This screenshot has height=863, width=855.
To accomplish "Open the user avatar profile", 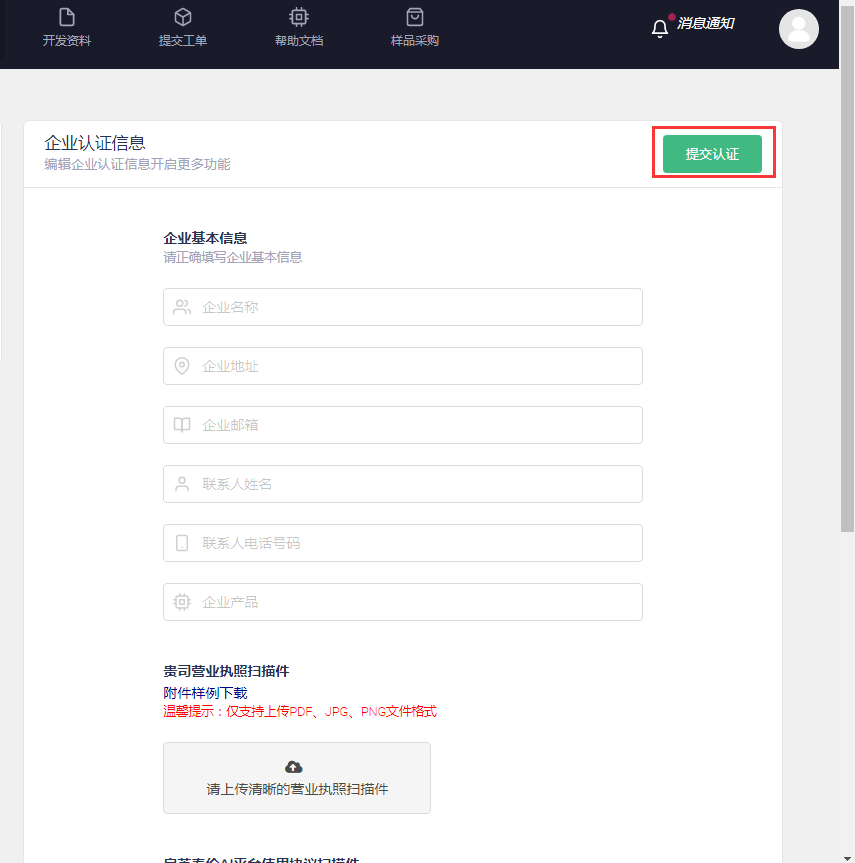I will [x=798, y=29].
